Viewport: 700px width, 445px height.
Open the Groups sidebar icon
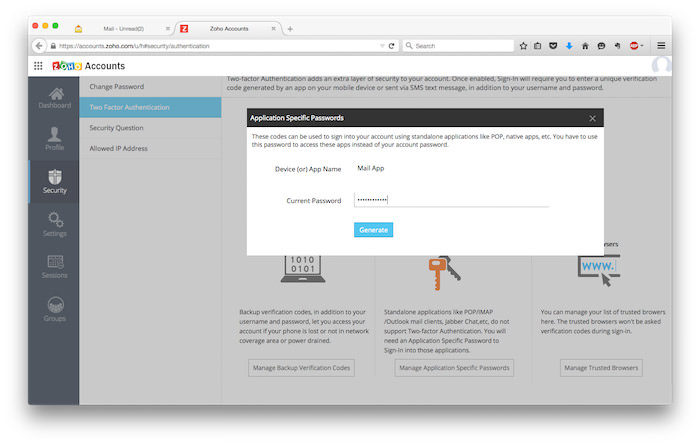55,305
